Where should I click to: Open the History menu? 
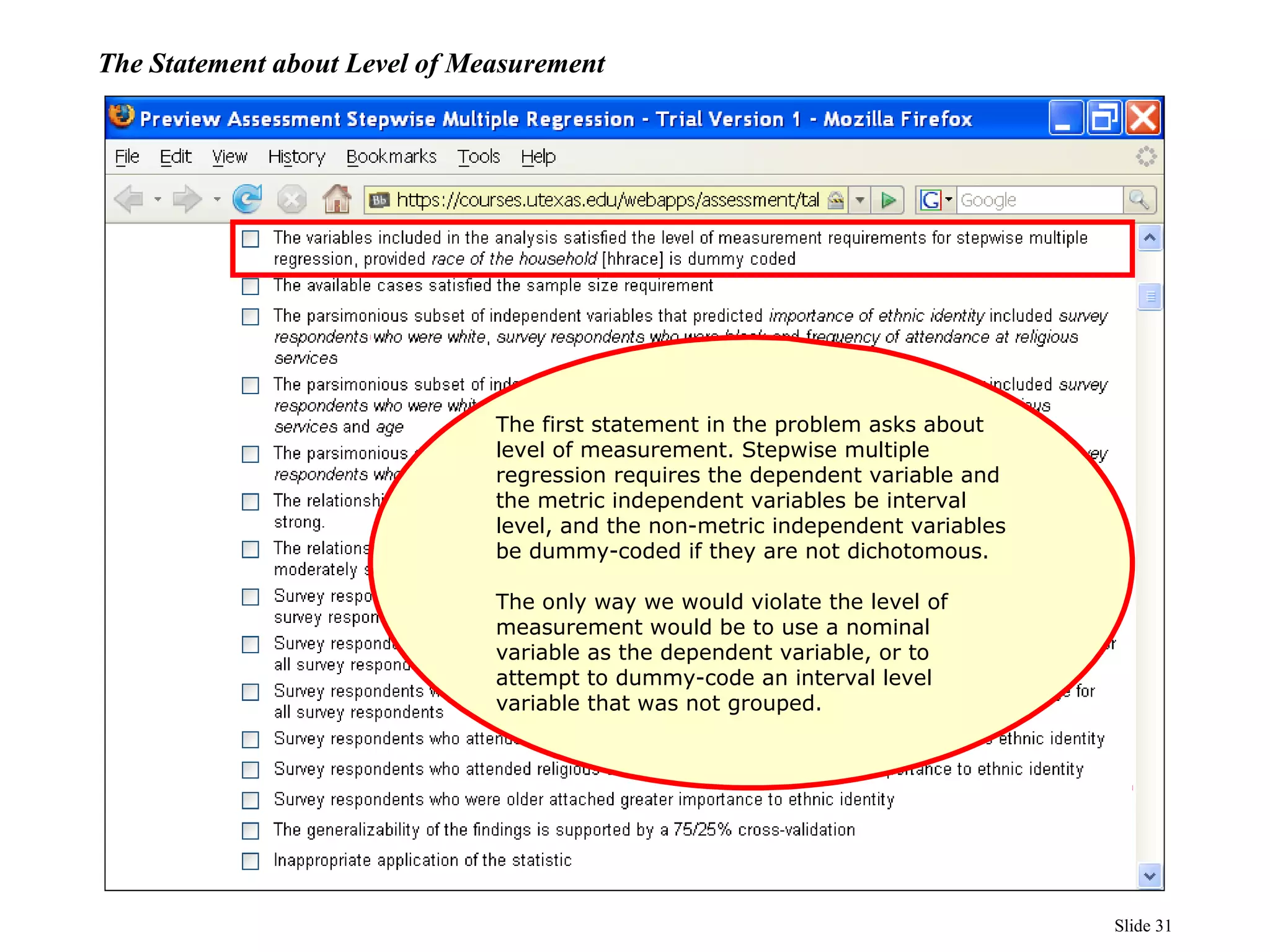[296, 157]
